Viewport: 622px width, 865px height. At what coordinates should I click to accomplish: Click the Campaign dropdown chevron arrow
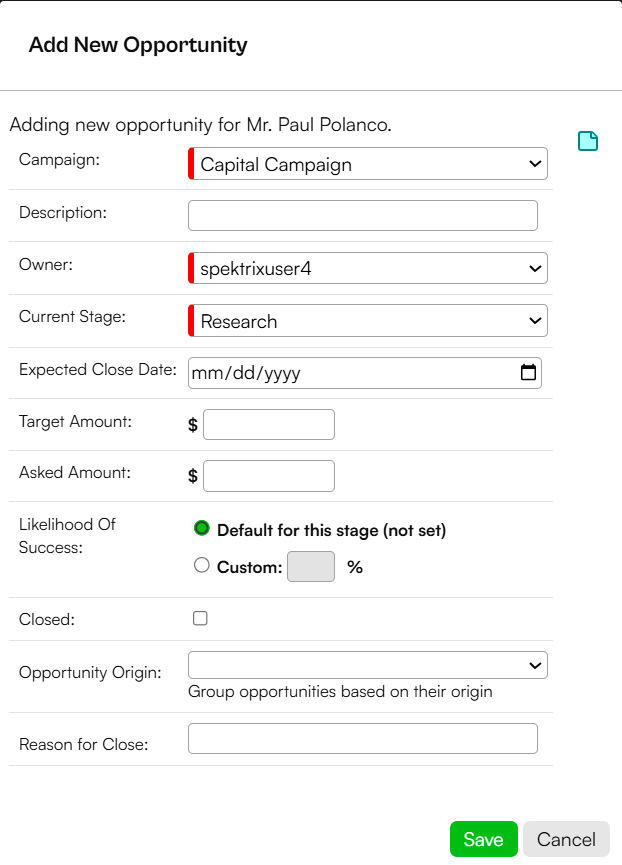point(535,163)
